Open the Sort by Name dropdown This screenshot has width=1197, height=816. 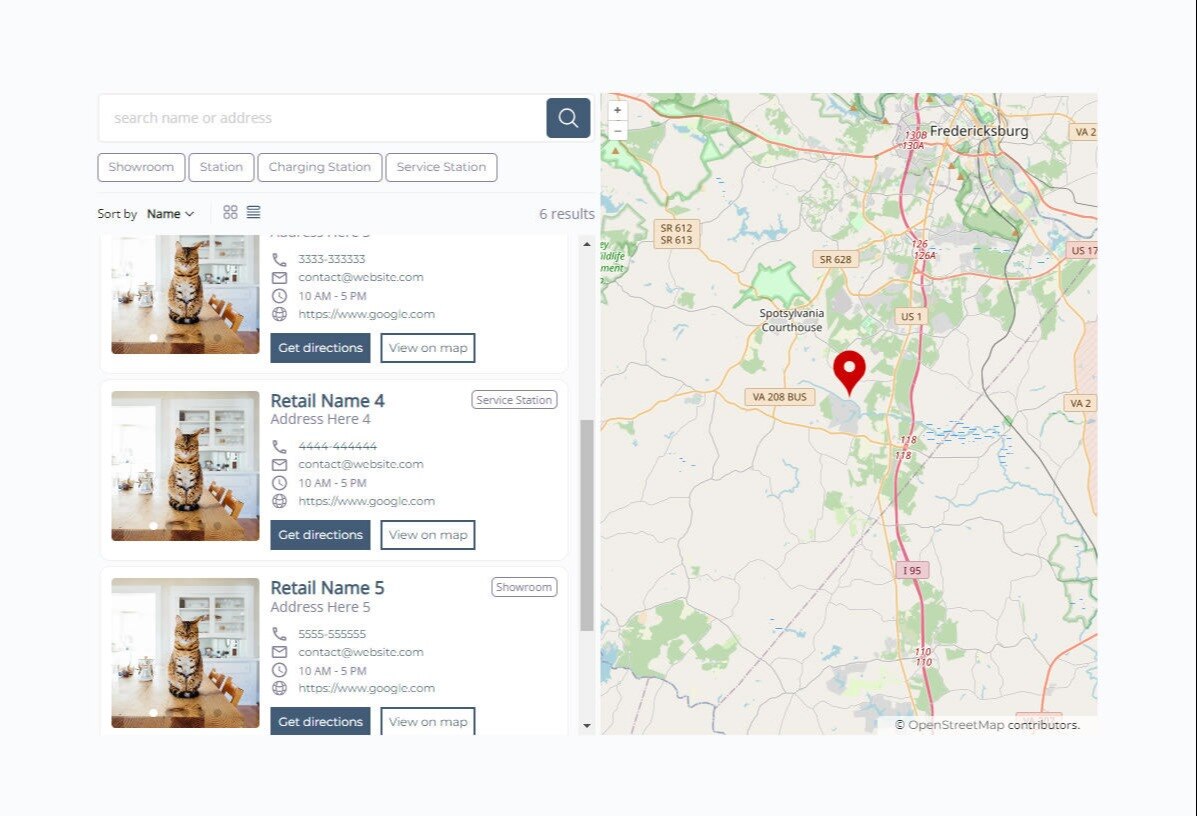[x=170, y=214]
